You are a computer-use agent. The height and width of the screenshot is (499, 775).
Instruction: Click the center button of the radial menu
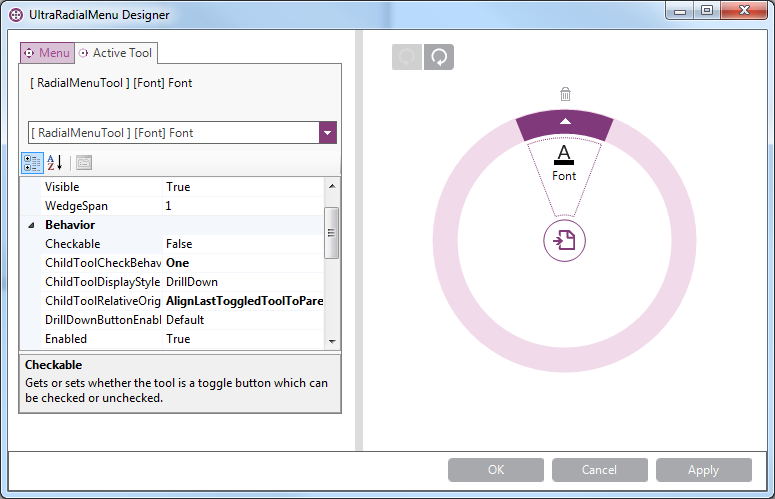tap(564, 241)
